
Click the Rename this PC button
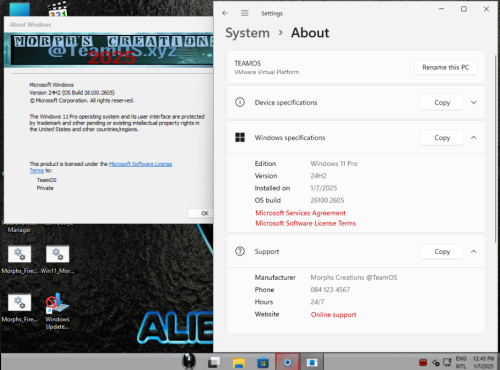(446, 67)
